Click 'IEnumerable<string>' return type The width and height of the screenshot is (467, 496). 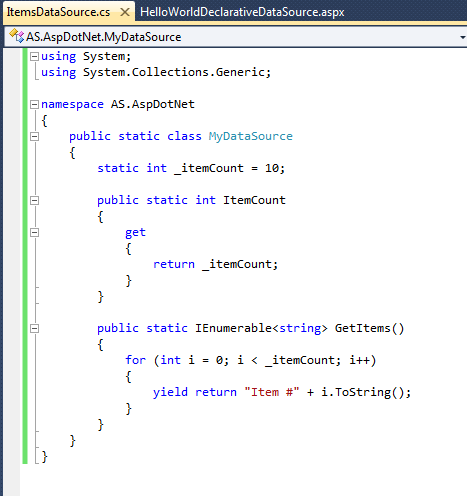pyautogui.click(x=262, y=328)
